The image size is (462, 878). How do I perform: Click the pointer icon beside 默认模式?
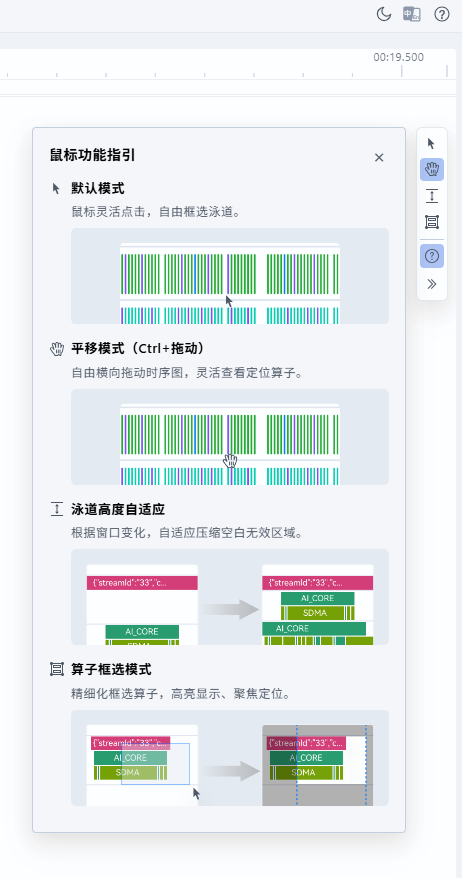pos(56,188)
